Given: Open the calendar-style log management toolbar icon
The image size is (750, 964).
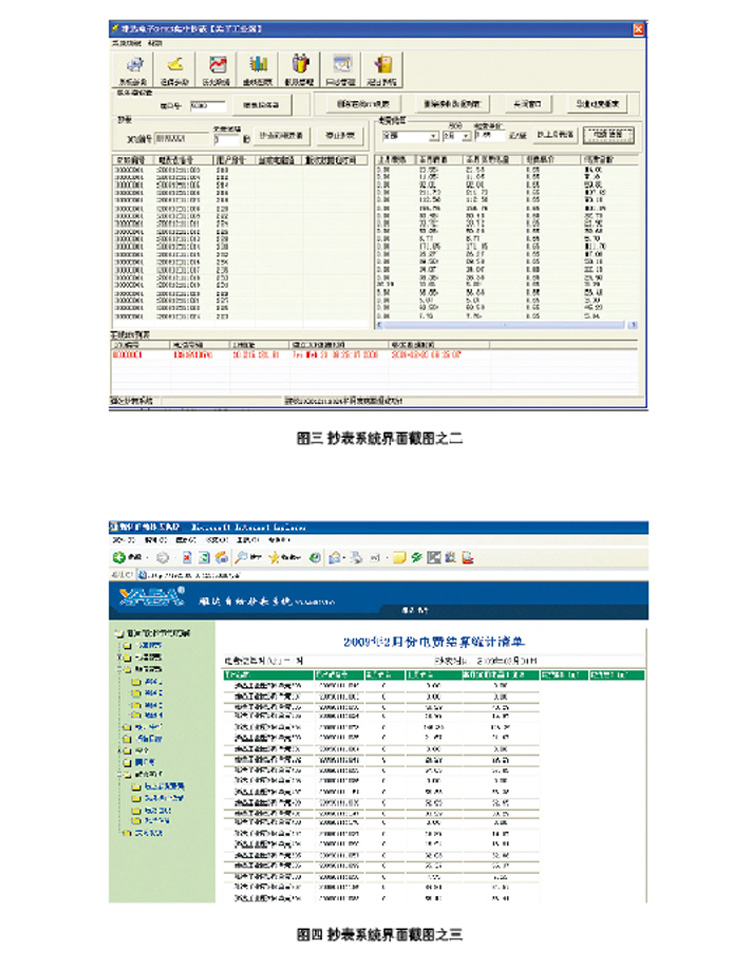Looking at the screenshot, I should coord(341,69).
